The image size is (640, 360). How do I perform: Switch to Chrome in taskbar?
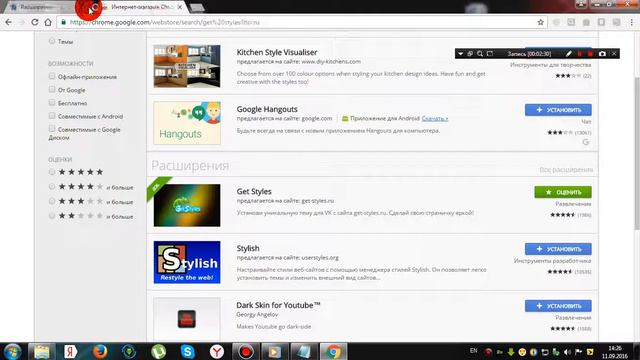pyautogui.click(x=333, y=351)
